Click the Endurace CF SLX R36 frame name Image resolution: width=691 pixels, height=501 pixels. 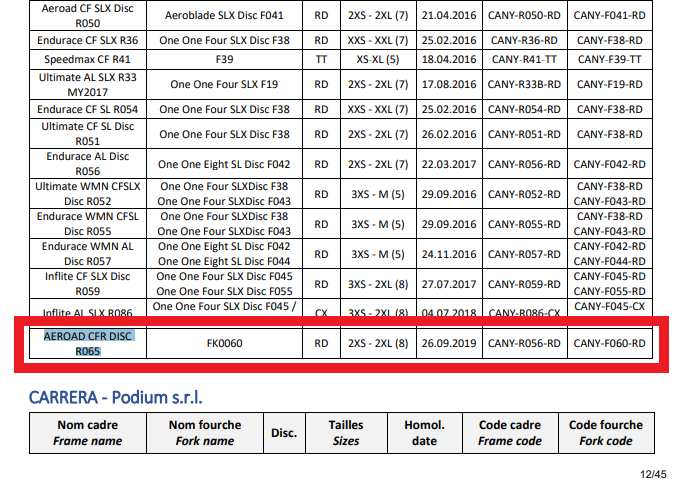point(88,41)
